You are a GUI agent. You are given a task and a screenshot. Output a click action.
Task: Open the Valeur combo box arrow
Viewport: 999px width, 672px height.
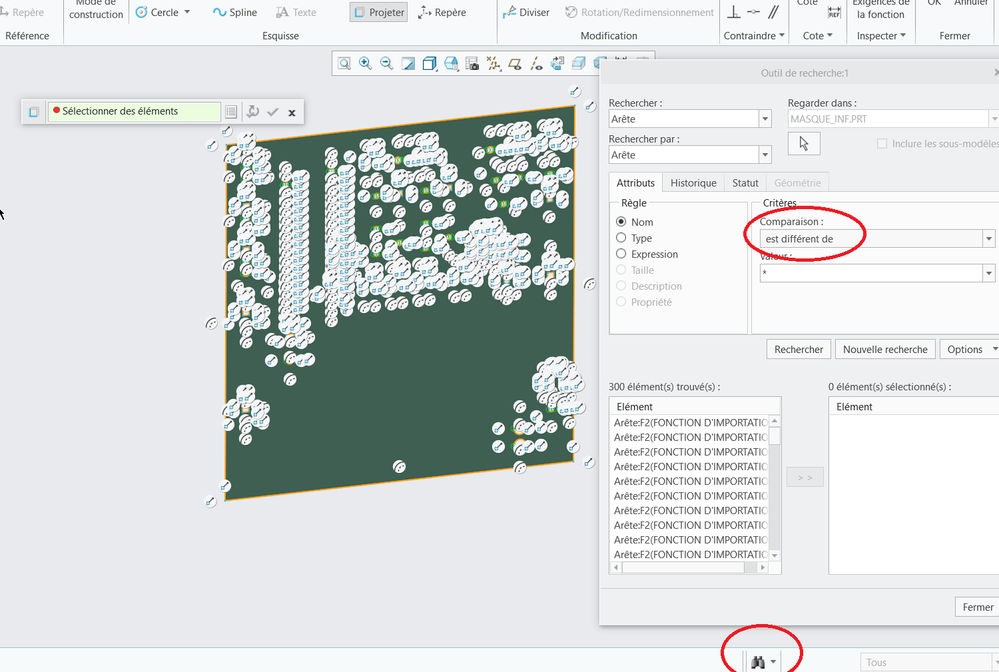pyautogui.click(x=988, y=273)
